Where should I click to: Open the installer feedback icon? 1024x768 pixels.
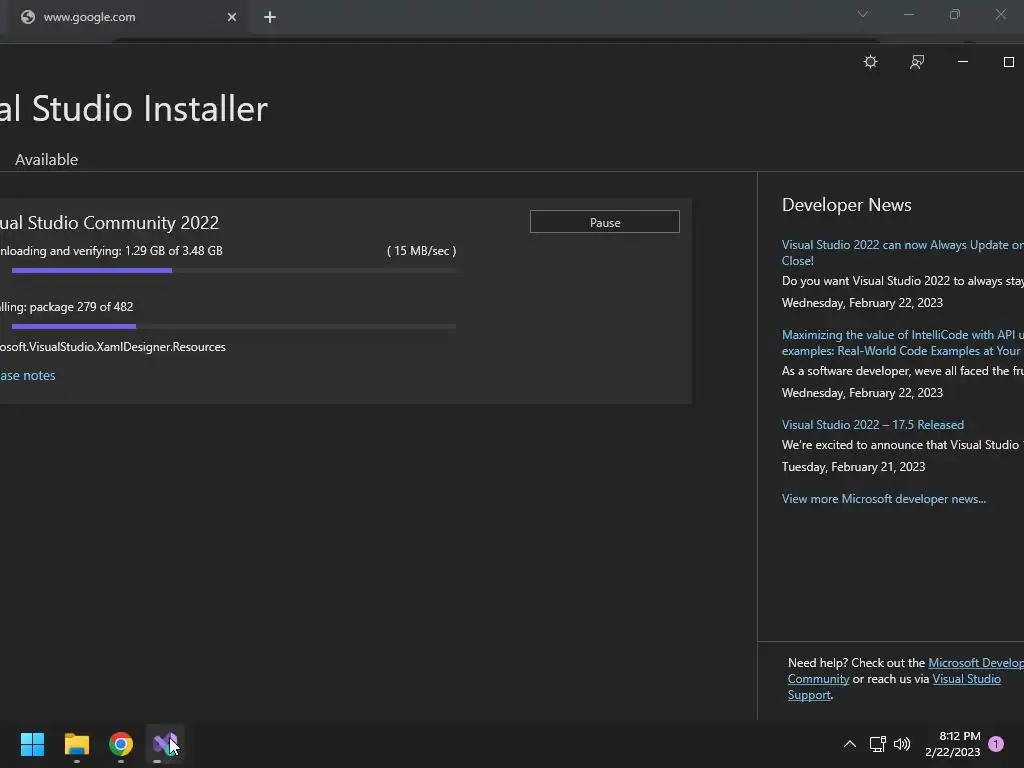[x=917, y=62]
